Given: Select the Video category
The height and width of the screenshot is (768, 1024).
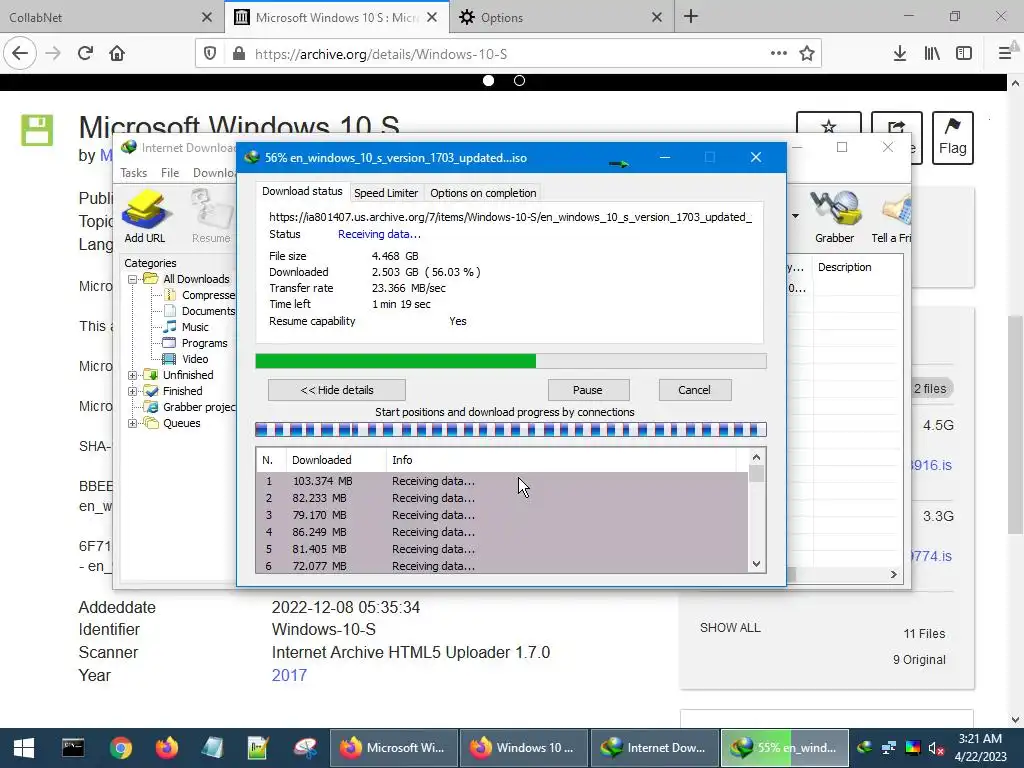Looking at the screenshot, I should tap(195, 359).
